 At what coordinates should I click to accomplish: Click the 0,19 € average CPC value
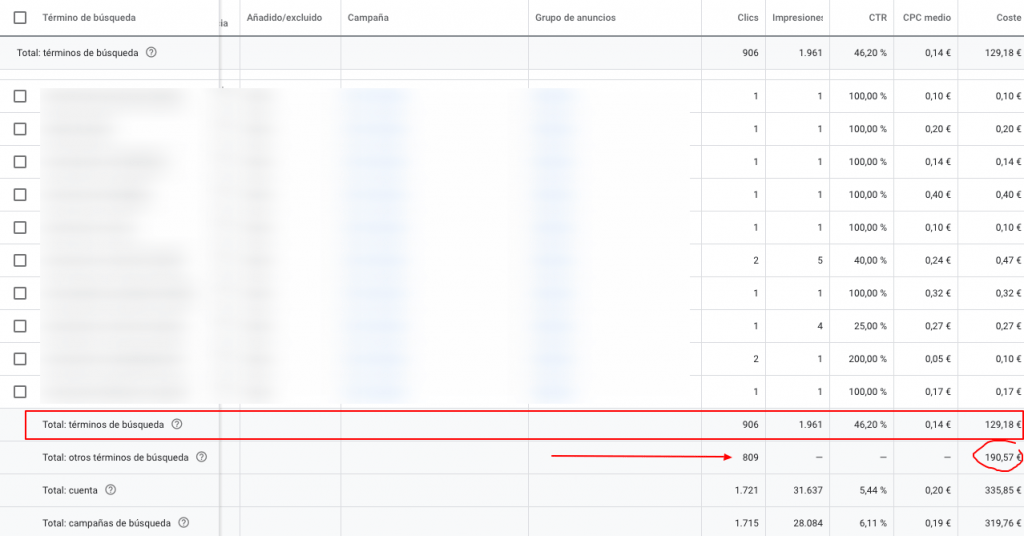coord(938,523)
